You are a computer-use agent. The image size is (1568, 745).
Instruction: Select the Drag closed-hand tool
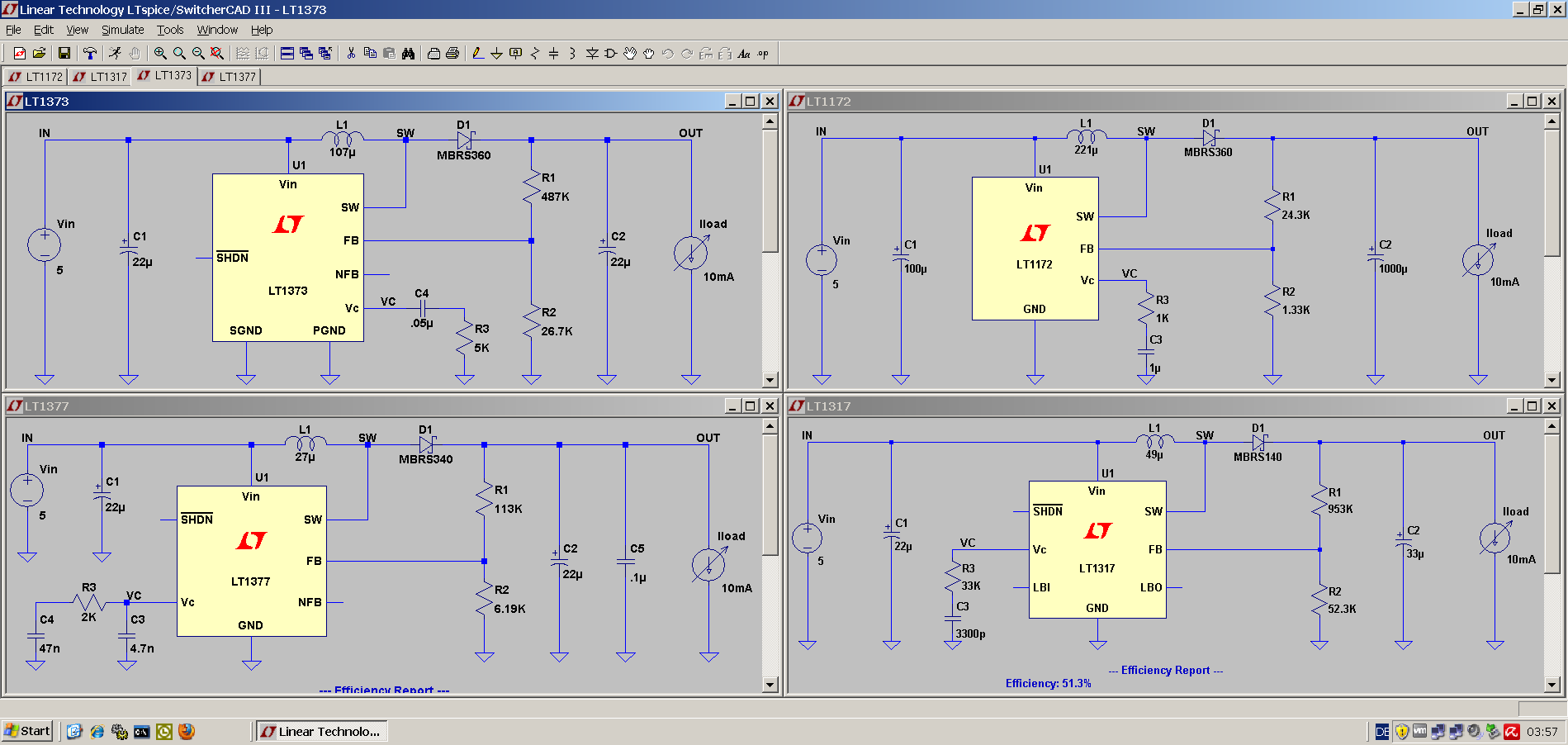coord(649,53)
